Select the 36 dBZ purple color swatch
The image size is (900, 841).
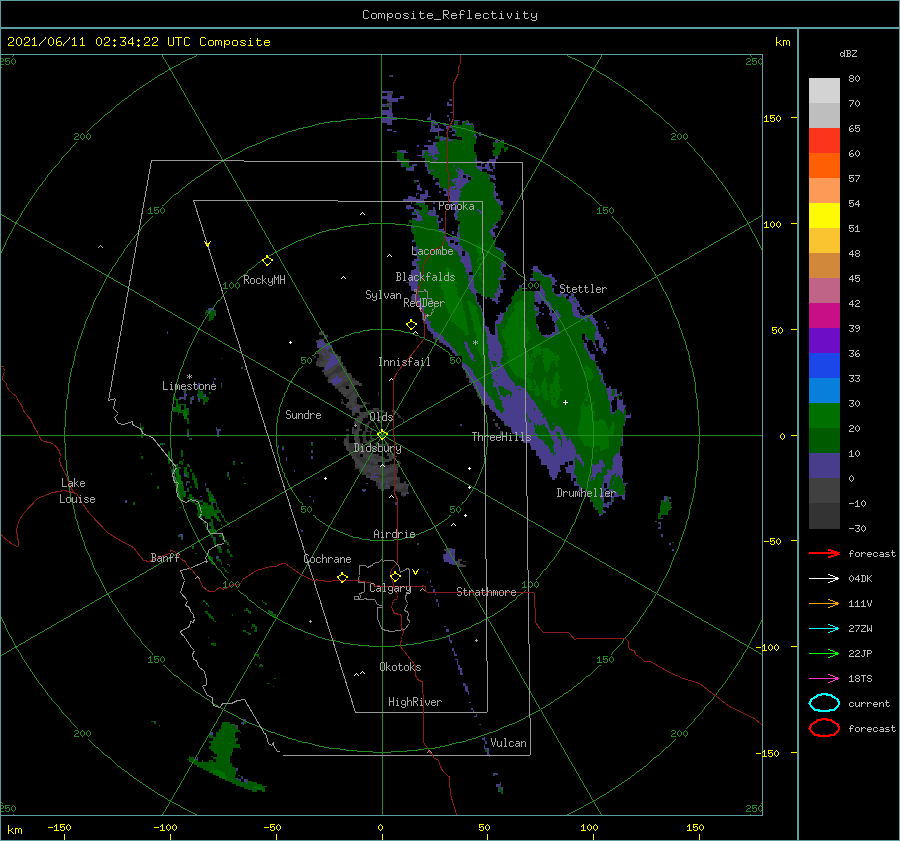824,340
